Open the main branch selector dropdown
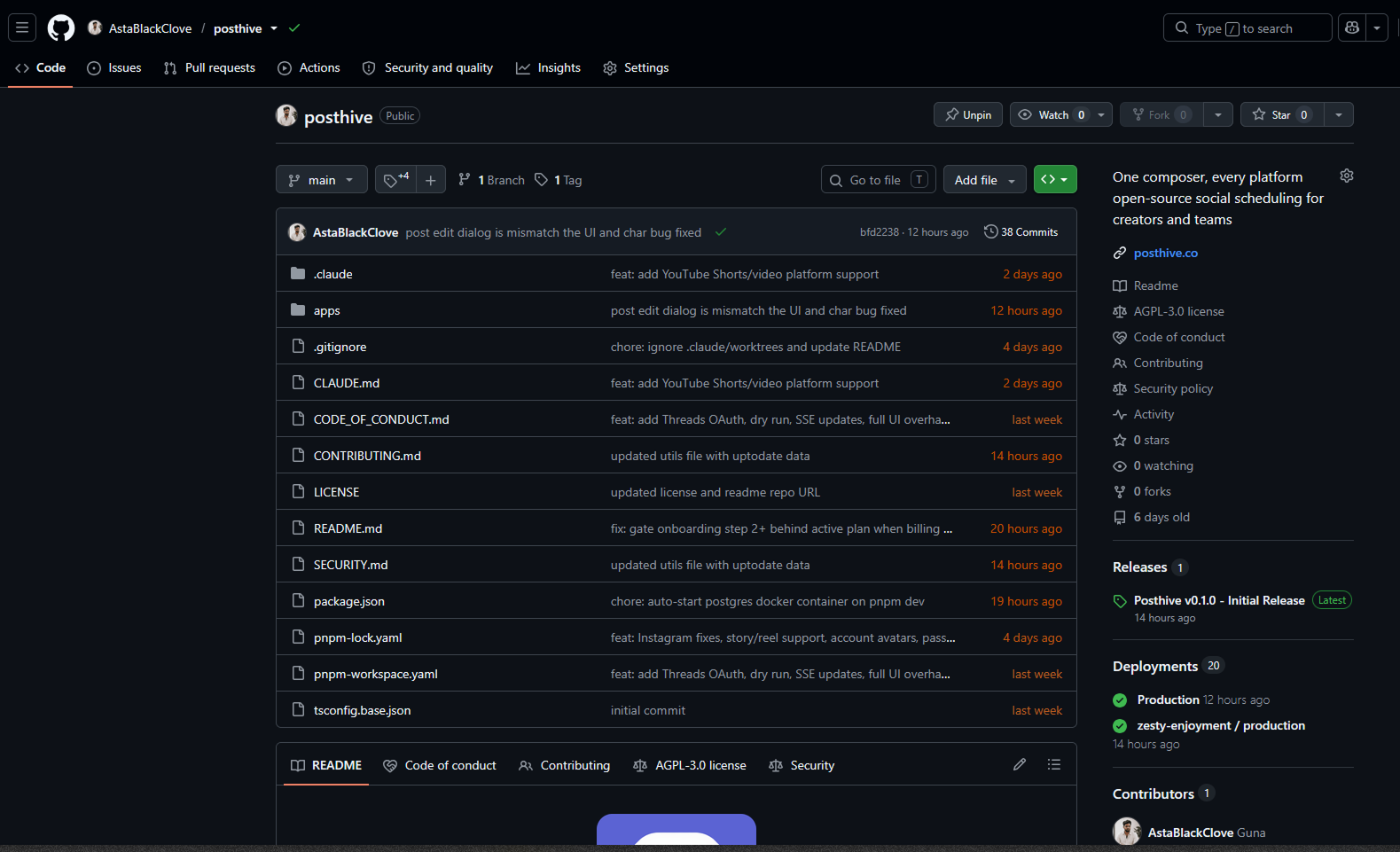This screenshot has height=852, width=1400. tap(321, 180)
